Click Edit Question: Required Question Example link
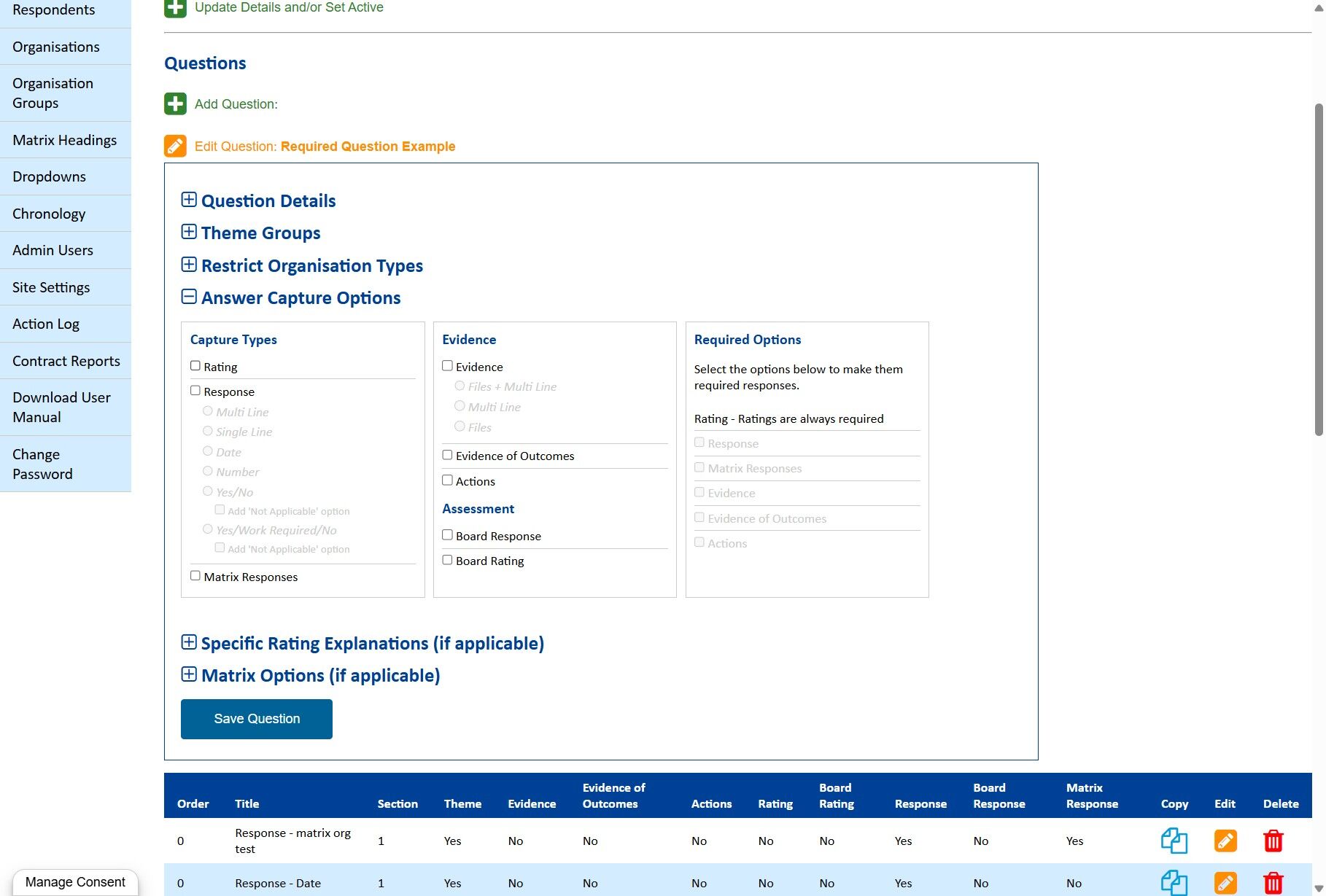This screenshot has width=1326, height=896. pos(325,147)
